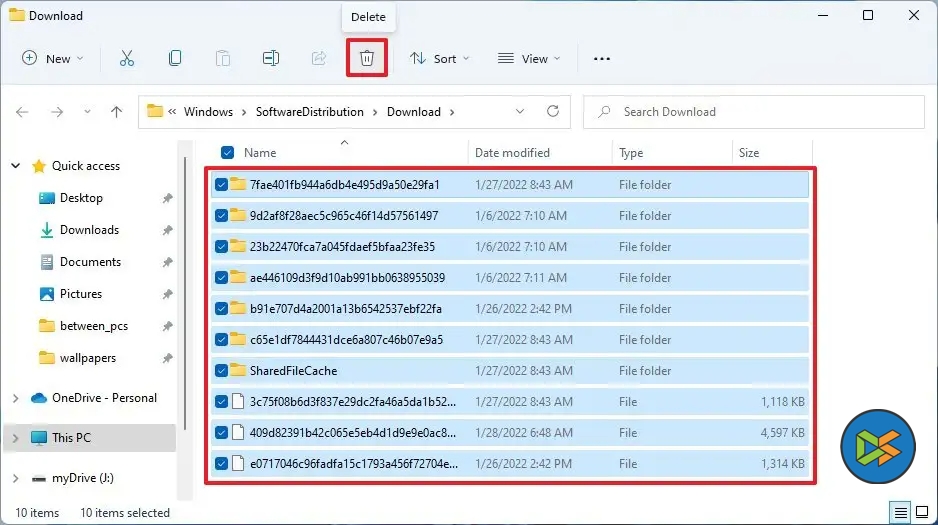The image size is (938, 525).
Task: Refresh the Download folder view
Action: [554, 112]
